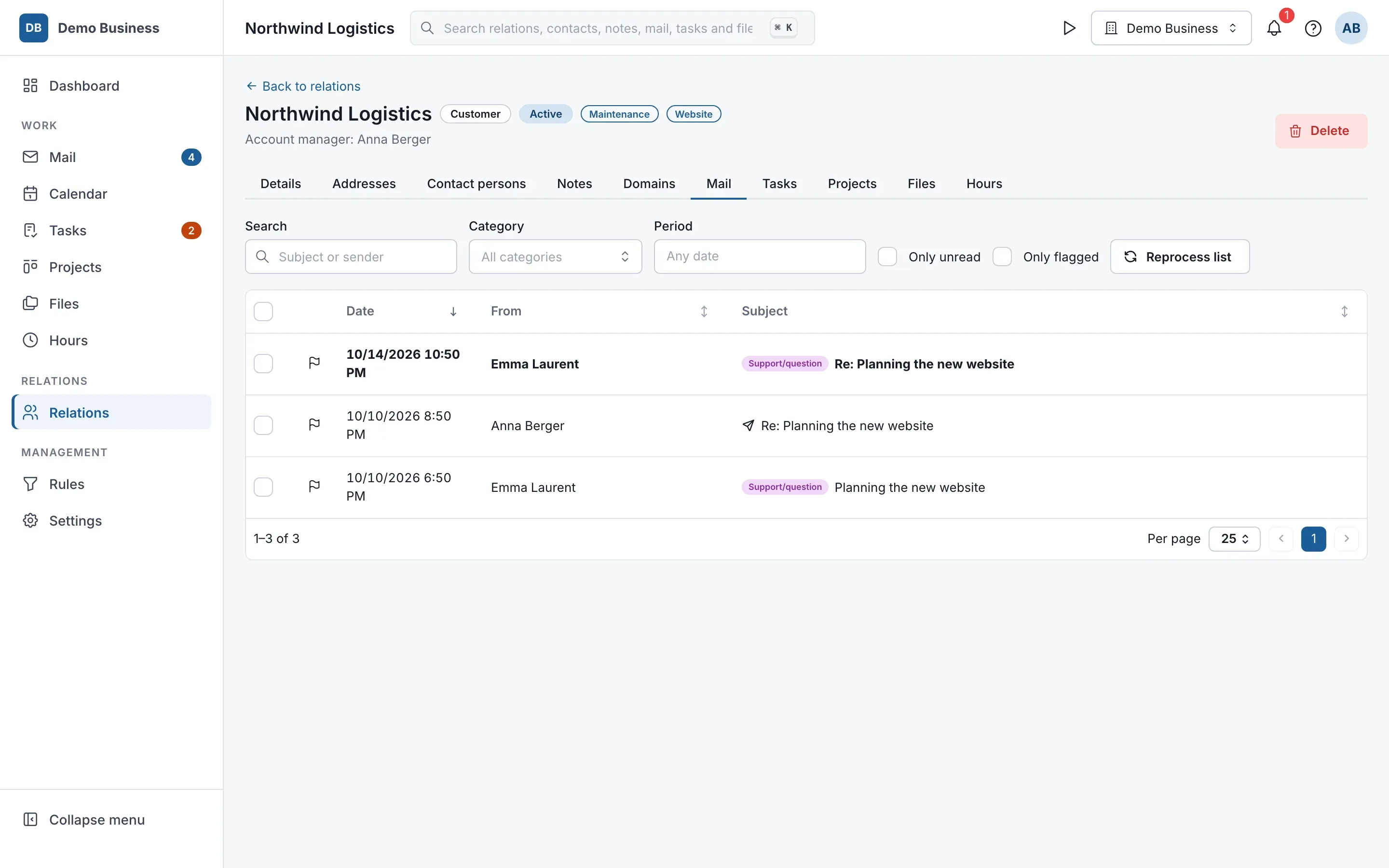This screenshot has height=868, width=1389.
Task: Open the notifications bell
Action: [x=1274, y=28]
